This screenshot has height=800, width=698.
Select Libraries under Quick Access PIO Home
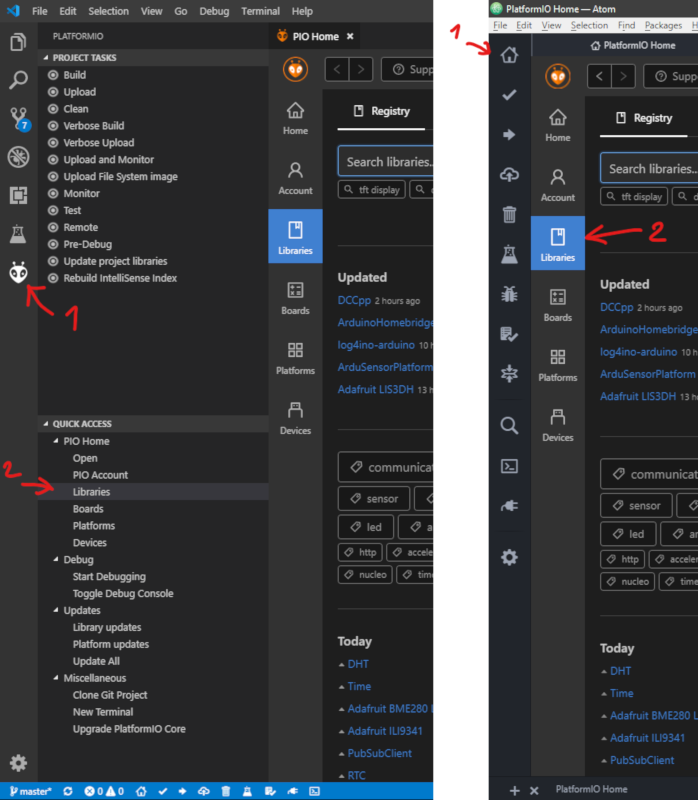coord(91,492)
